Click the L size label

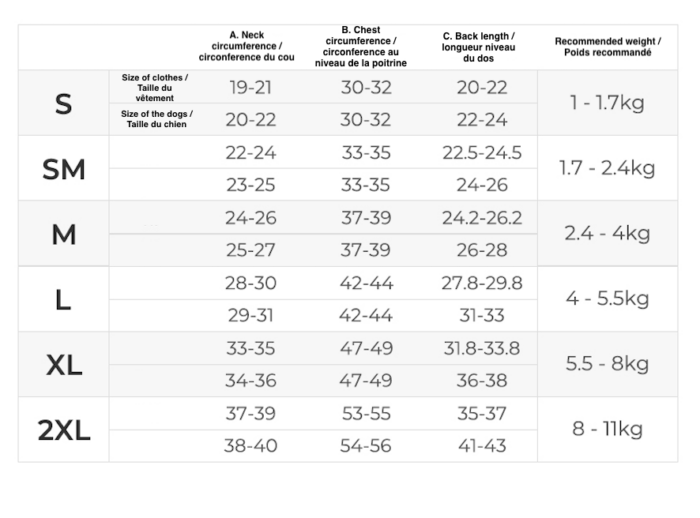[63, 300]
